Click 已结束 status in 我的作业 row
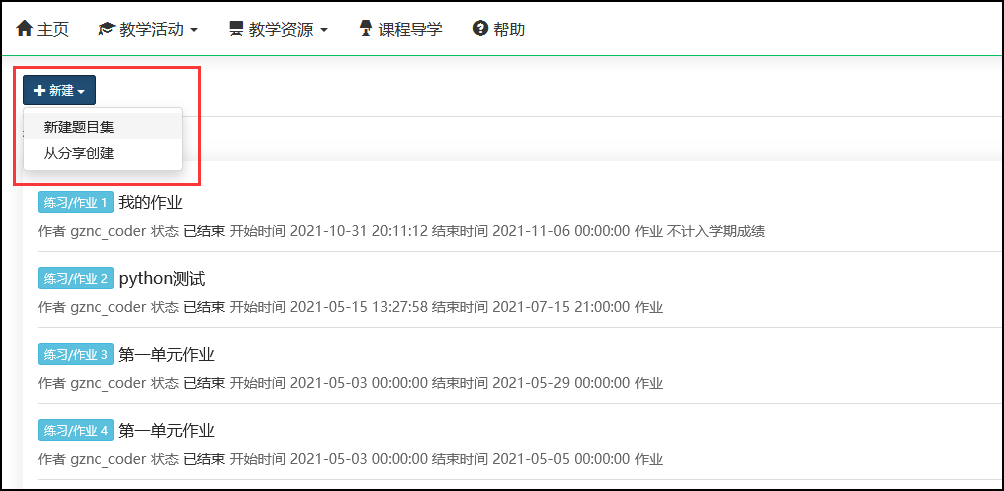This screenshot has height=491, width=1004. (x=204, y=232)
